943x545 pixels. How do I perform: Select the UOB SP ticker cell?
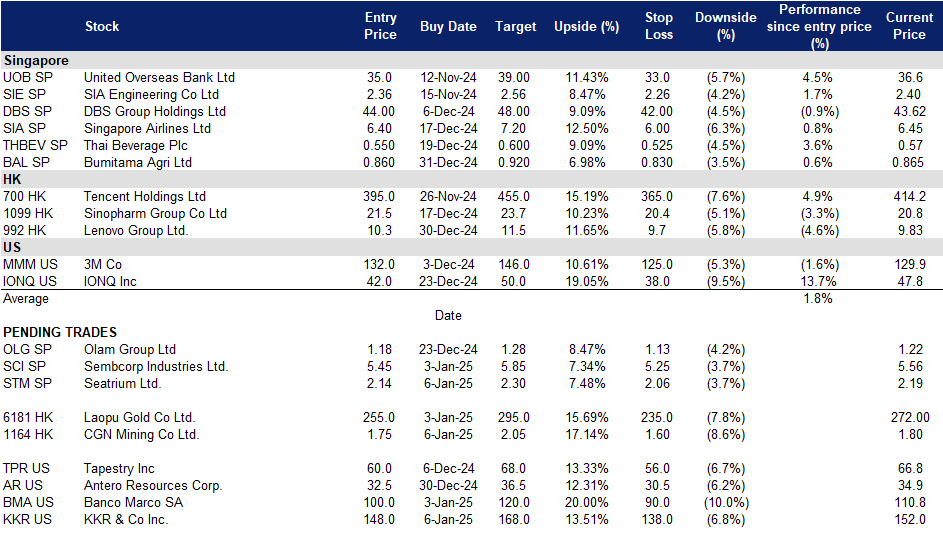click(x=28, y=78)
